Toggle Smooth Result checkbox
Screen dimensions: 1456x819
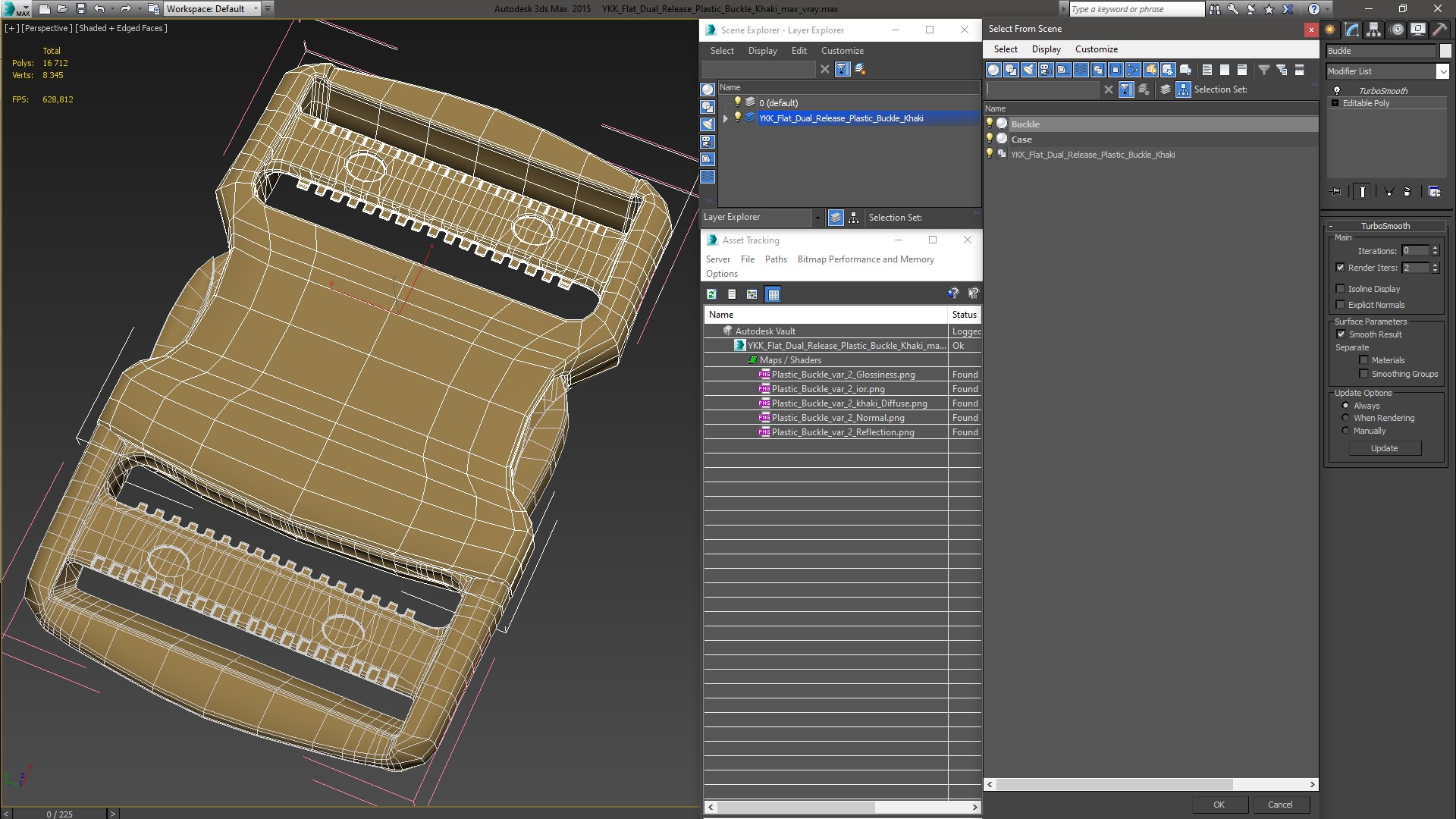click(x=1341, y=334)
